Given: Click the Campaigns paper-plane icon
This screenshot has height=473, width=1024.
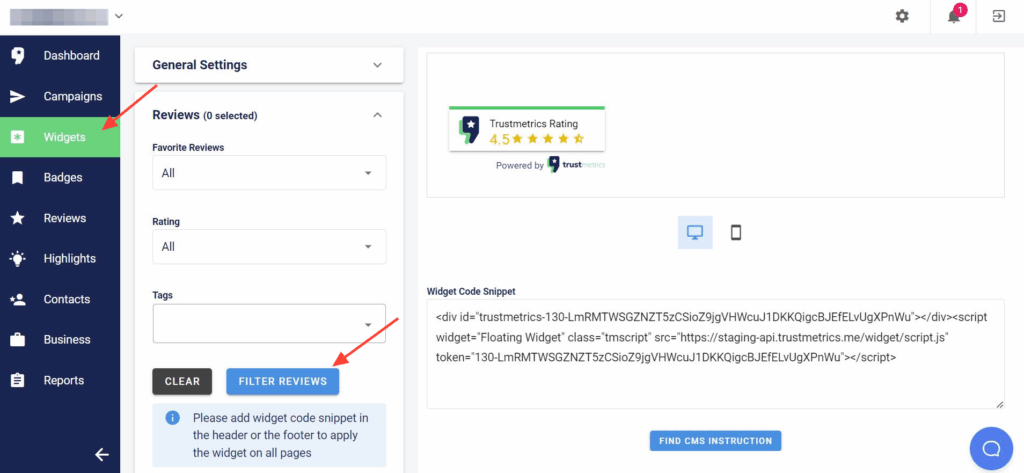Looking at the screenshot, I should (18, 97).
